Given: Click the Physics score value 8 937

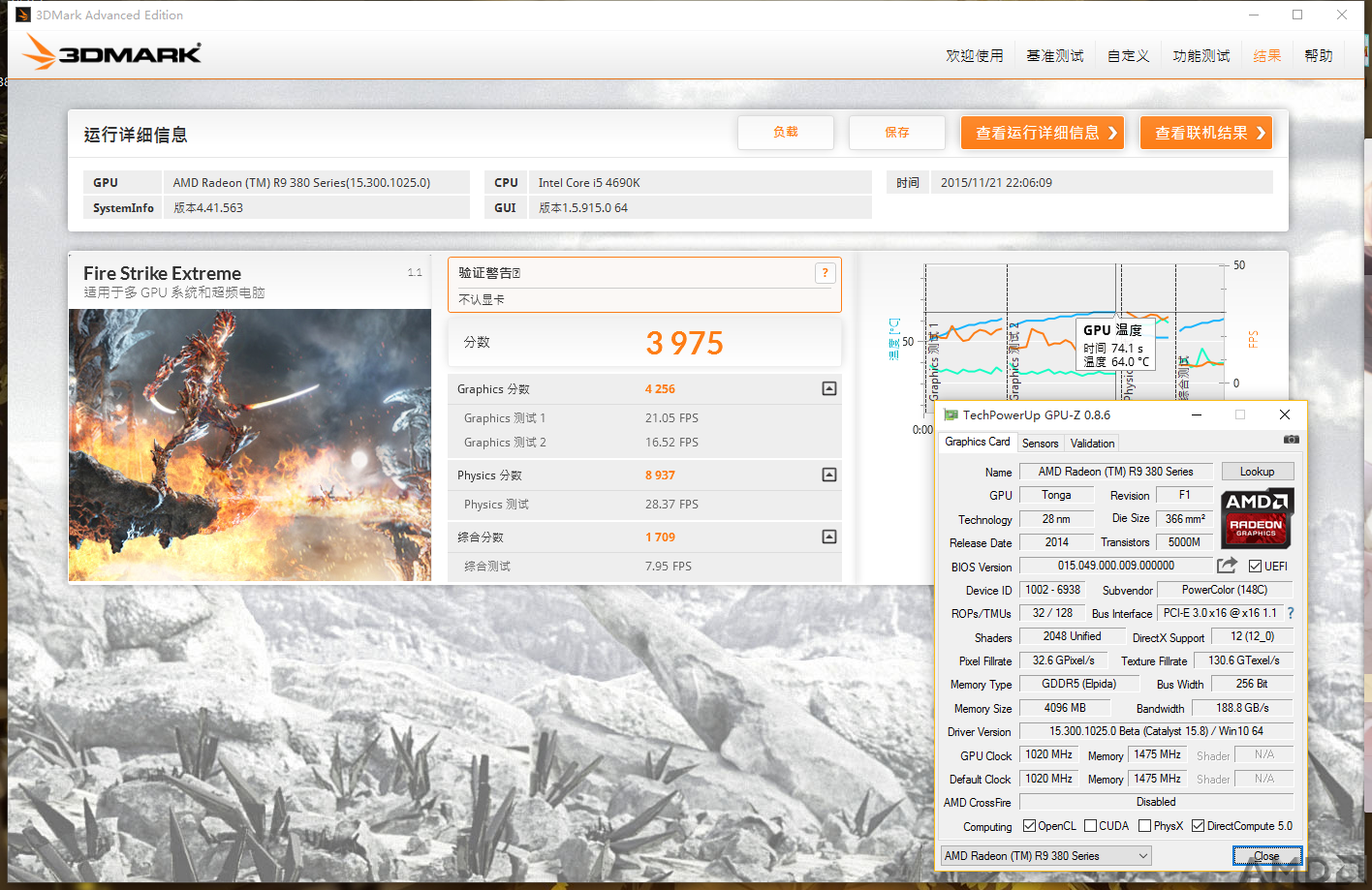Looking at the screenshot, I should pyautogui.click(x=660, y=476).
